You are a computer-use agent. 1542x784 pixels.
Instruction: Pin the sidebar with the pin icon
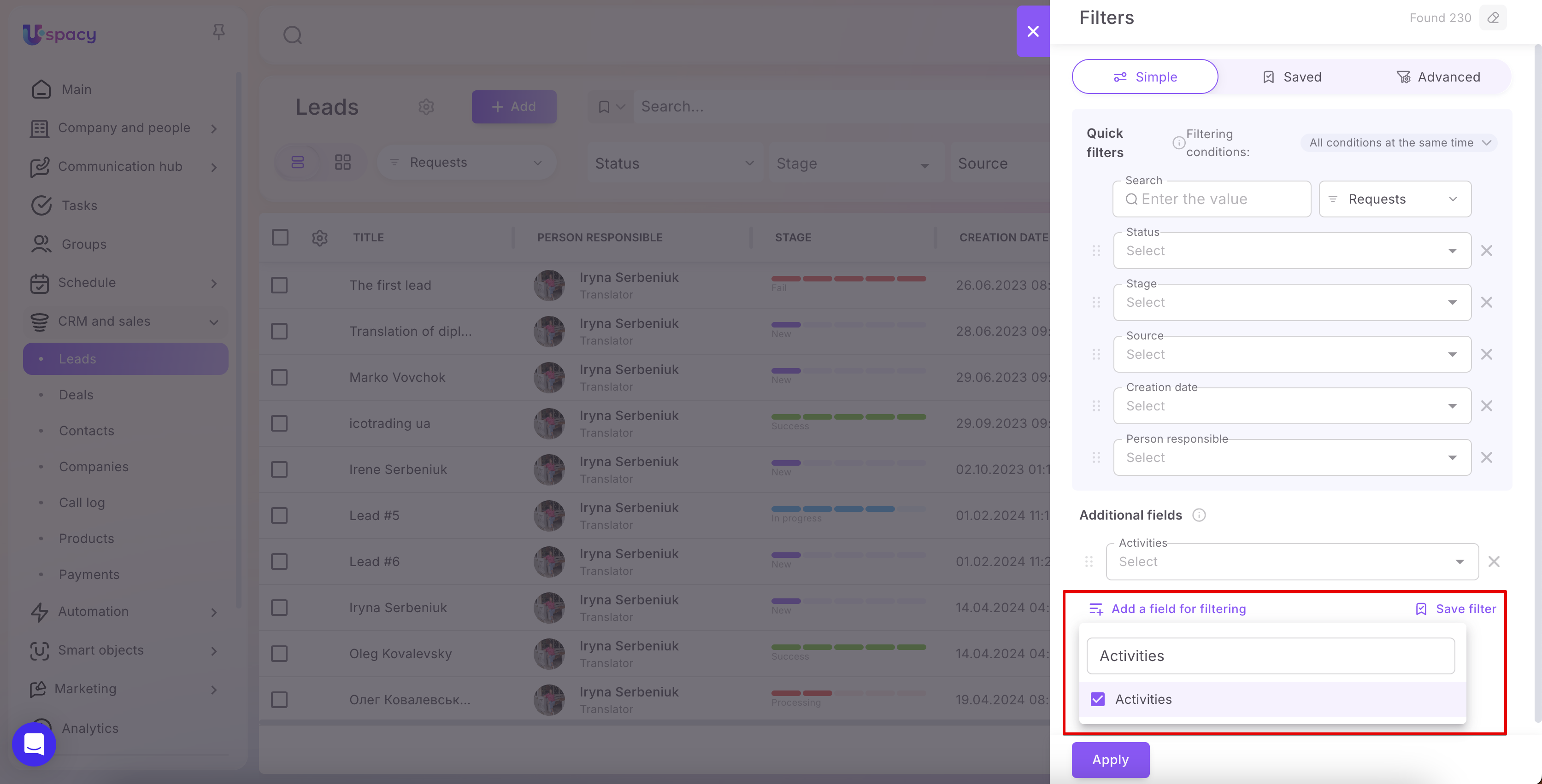point(218,32)
